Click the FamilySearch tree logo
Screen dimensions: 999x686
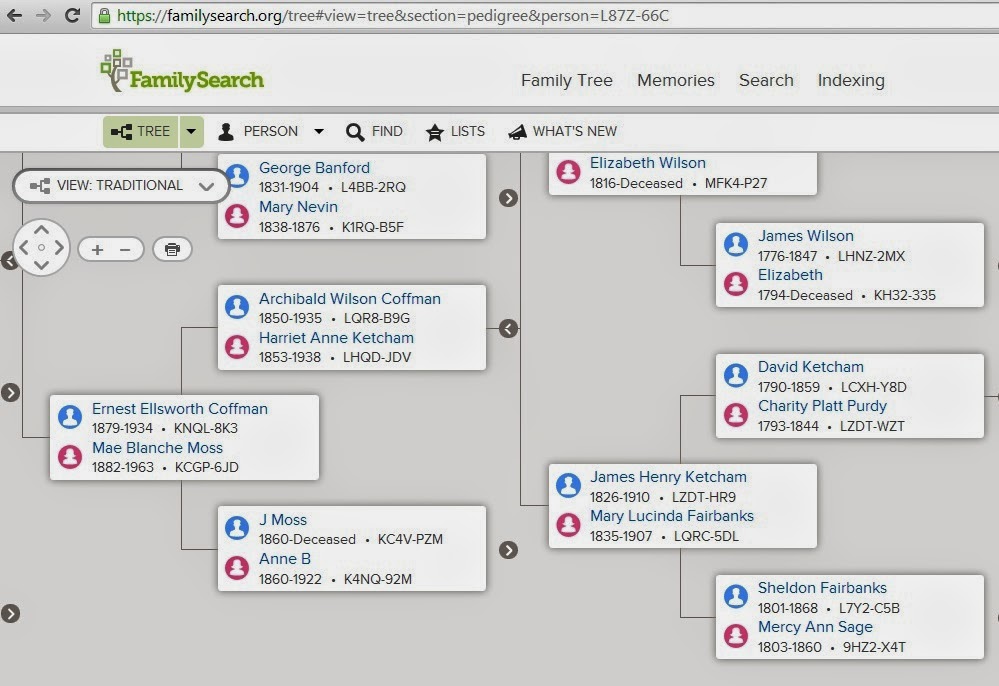coord(117,70)
